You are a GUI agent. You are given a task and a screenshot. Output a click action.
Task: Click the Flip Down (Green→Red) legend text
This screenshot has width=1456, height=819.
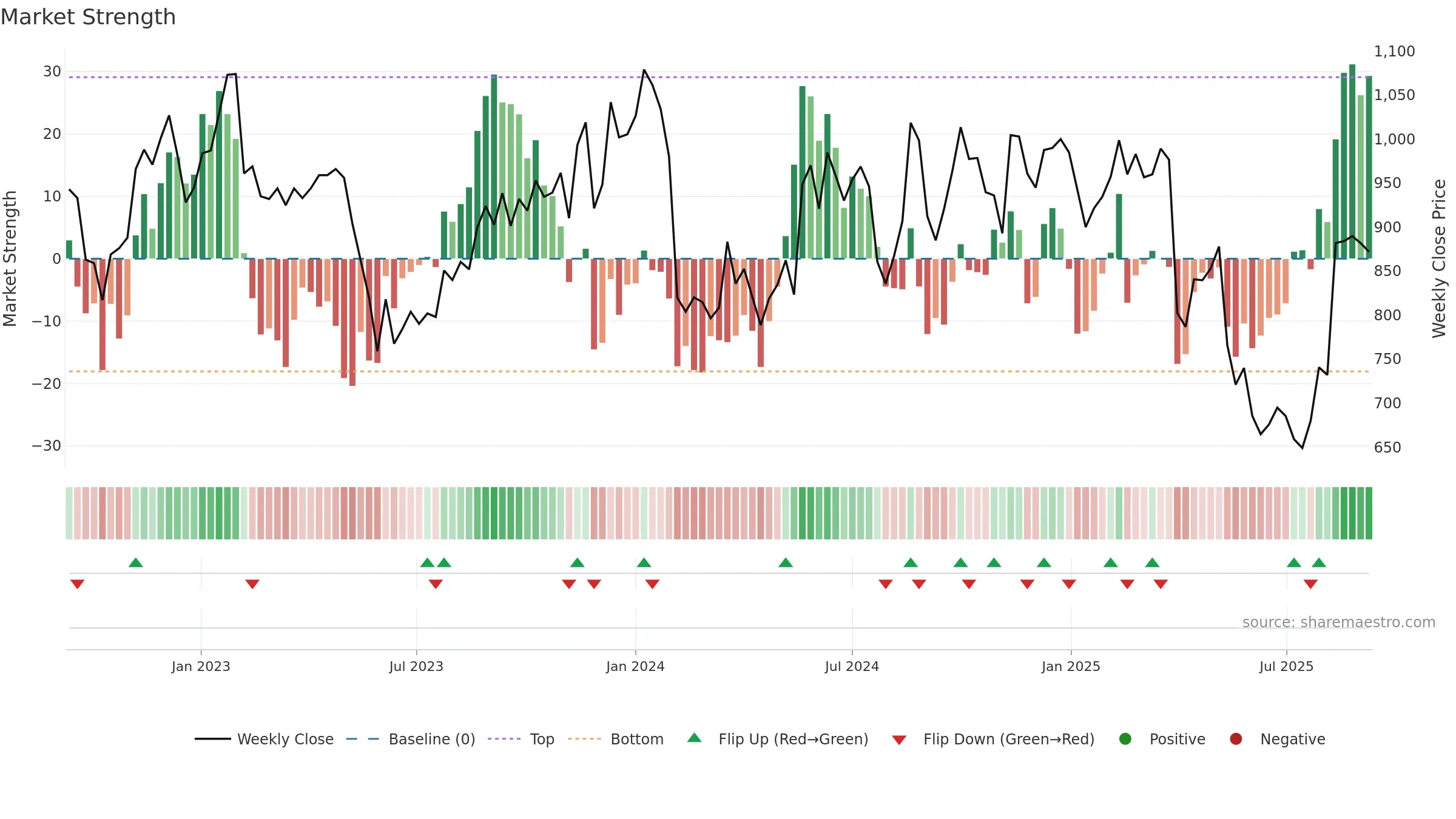pos(1009,739)
